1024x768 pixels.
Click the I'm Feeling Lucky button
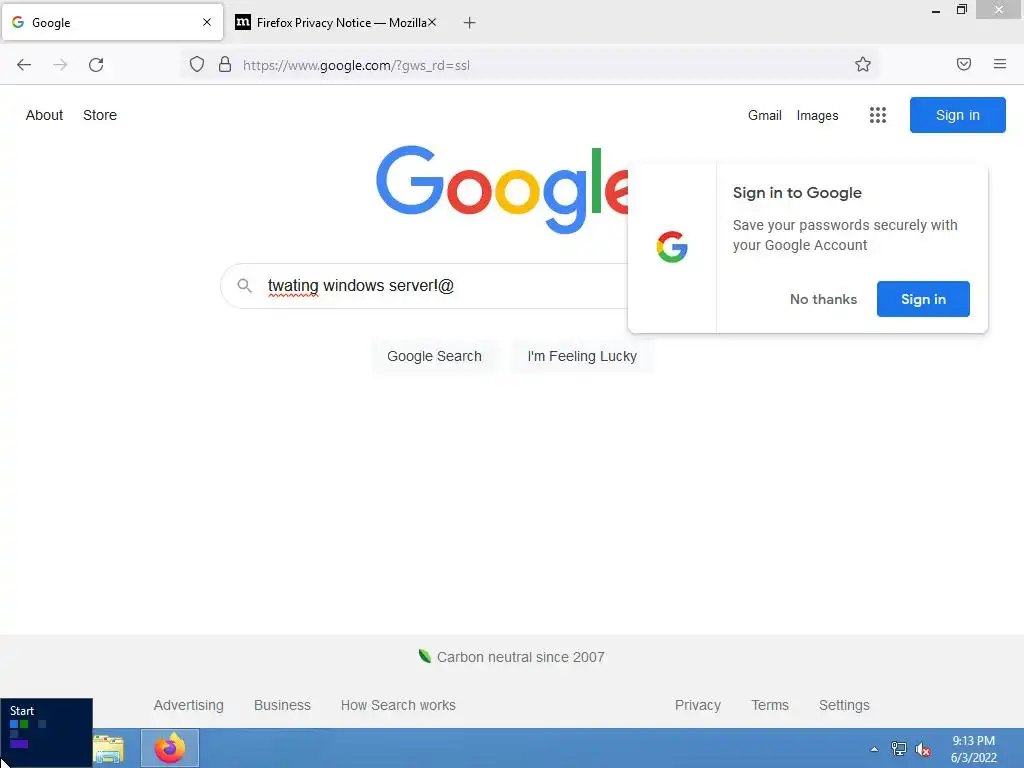point(582,356)
